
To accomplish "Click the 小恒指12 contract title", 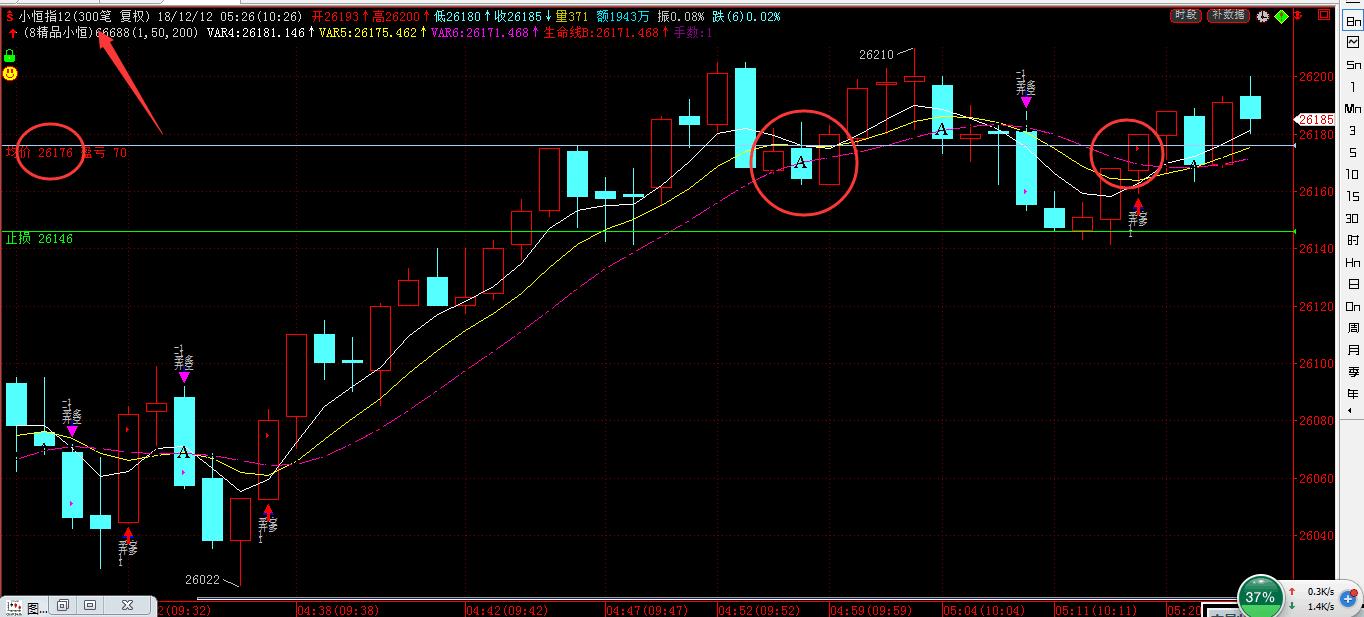I will (x=44, y=17).
